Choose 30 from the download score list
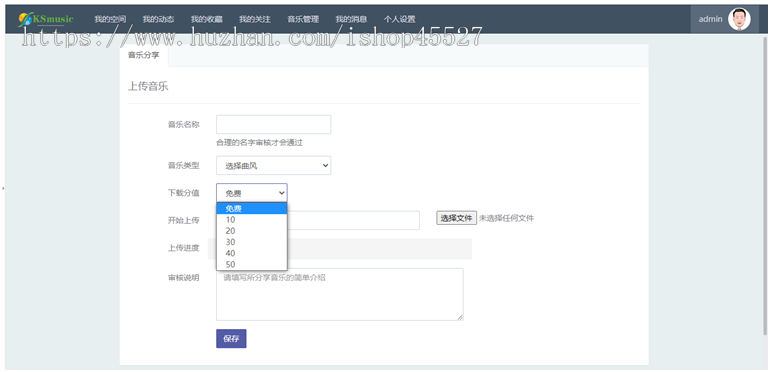 pos(252,242)
